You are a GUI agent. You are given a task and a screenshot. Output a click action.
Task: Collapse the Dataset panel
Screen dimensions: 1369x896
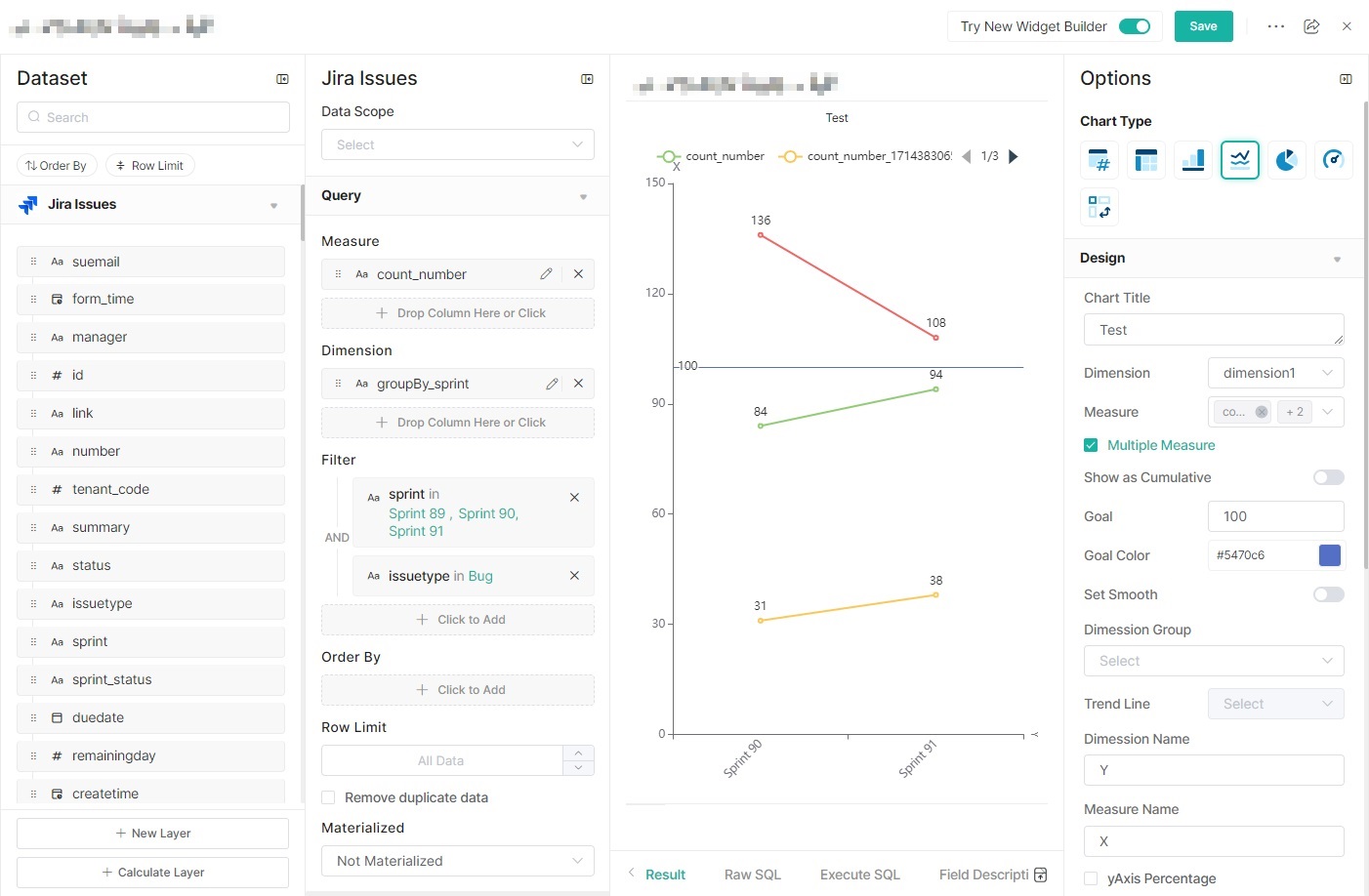(282, 79)
